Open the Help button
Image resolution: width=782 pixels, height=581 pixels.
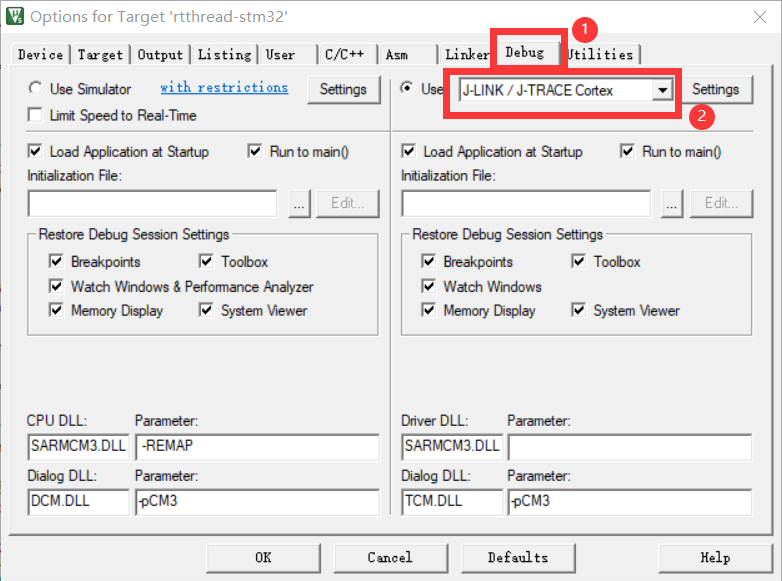716,558
